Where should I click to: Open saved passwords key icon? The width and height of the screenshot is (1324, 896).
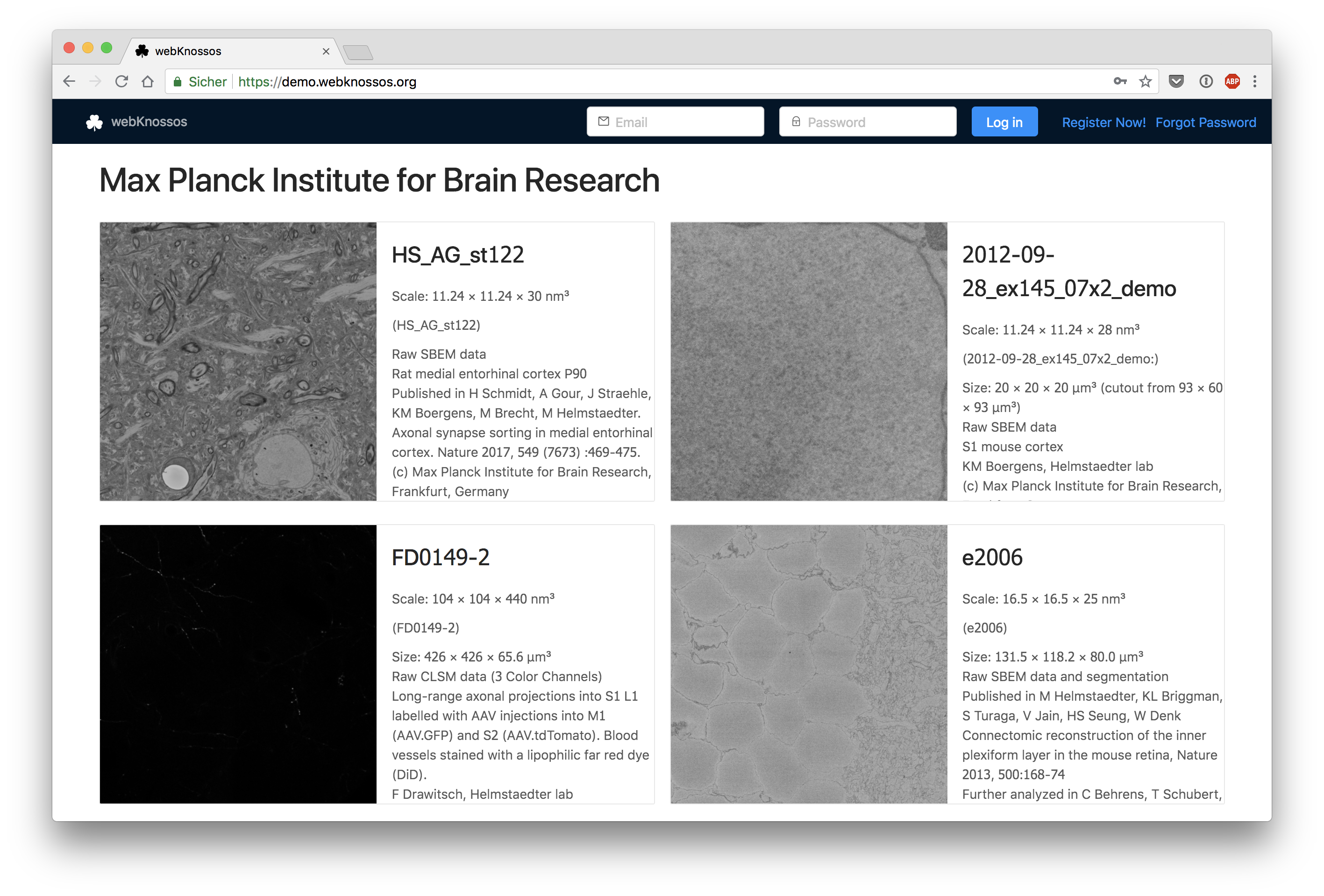click(1119, 81)
